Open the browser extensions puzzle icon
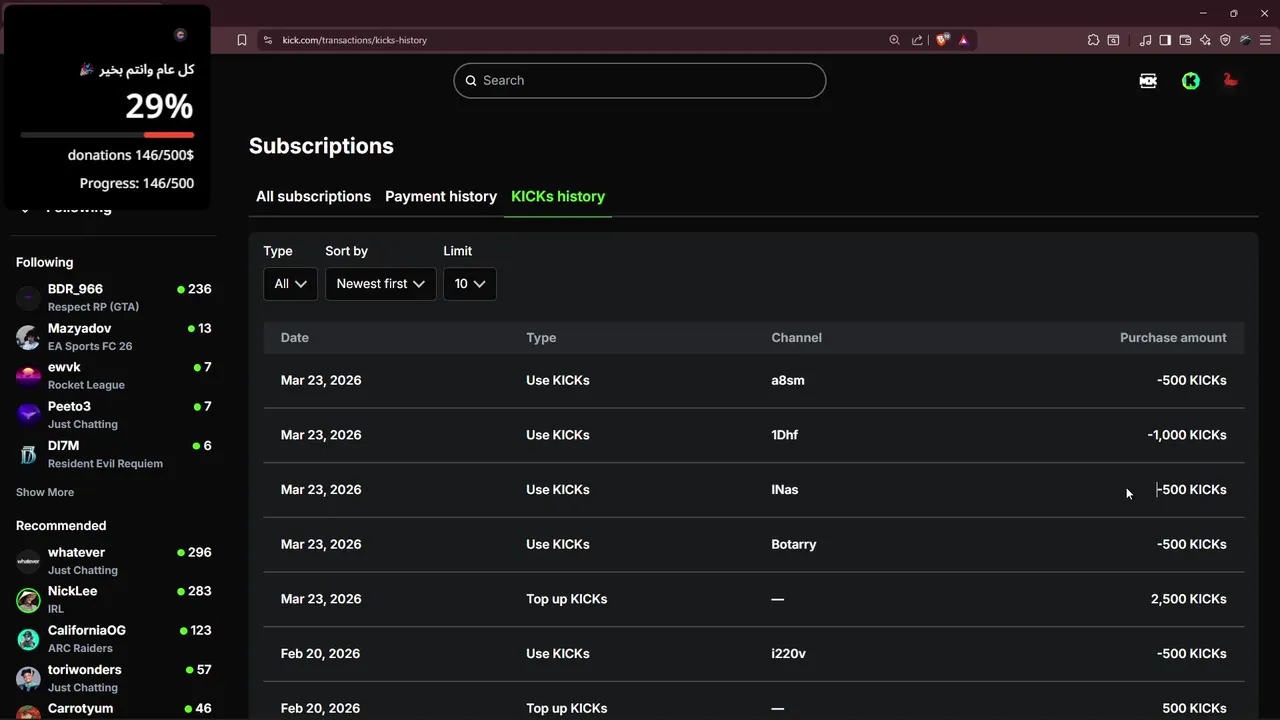This screenshot has width=1280, height=720. pyautogui.click(x=1093, y=40)
